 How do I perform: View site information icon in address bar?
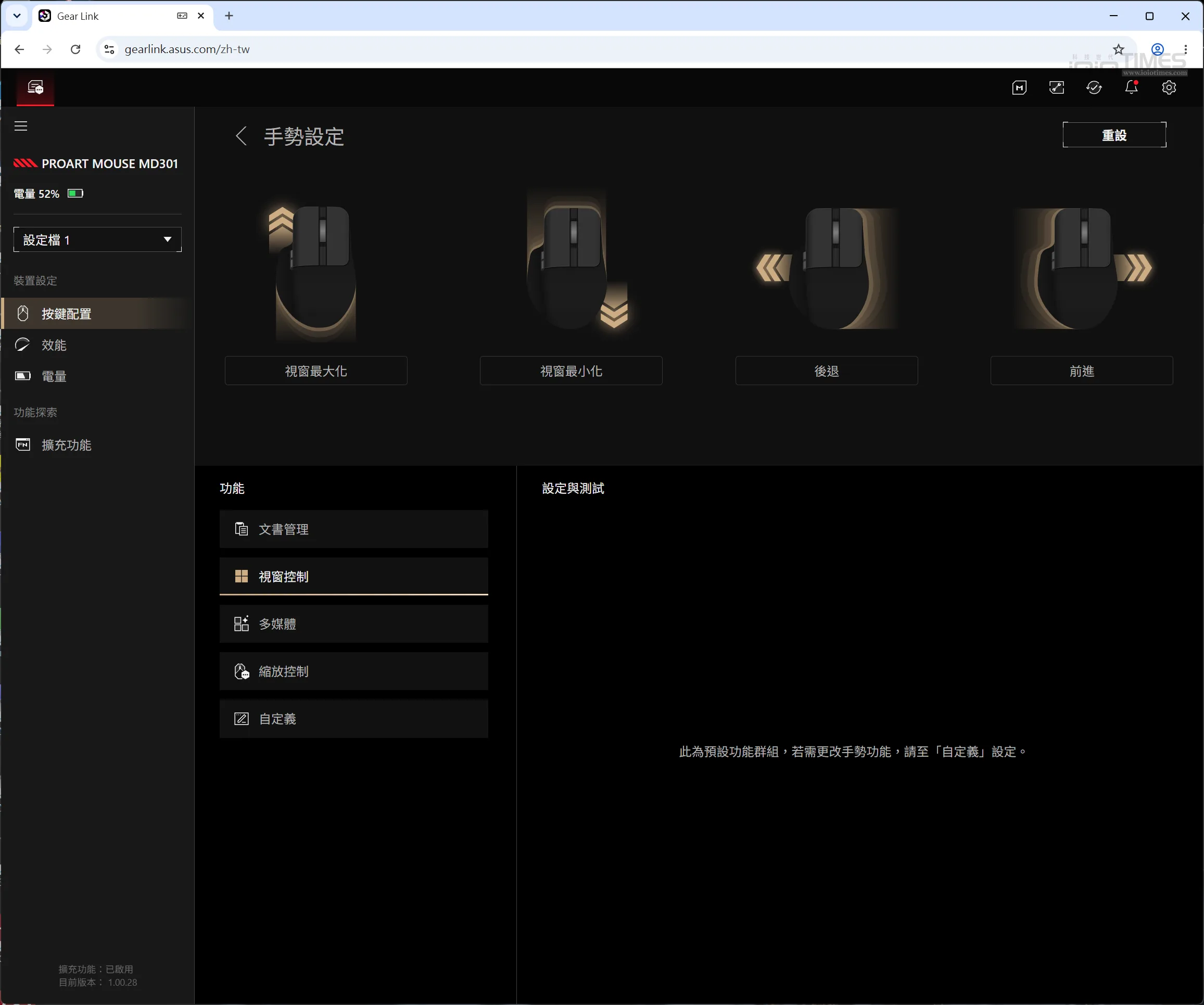tap(109, 49)
